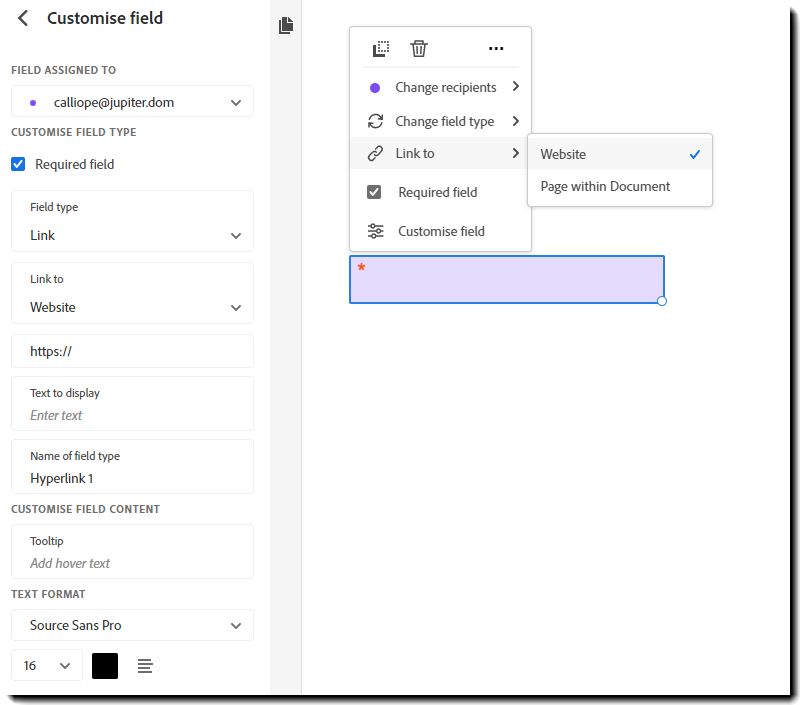
Task: Click the resize handle of link field
Action: [x=662, y=301]
